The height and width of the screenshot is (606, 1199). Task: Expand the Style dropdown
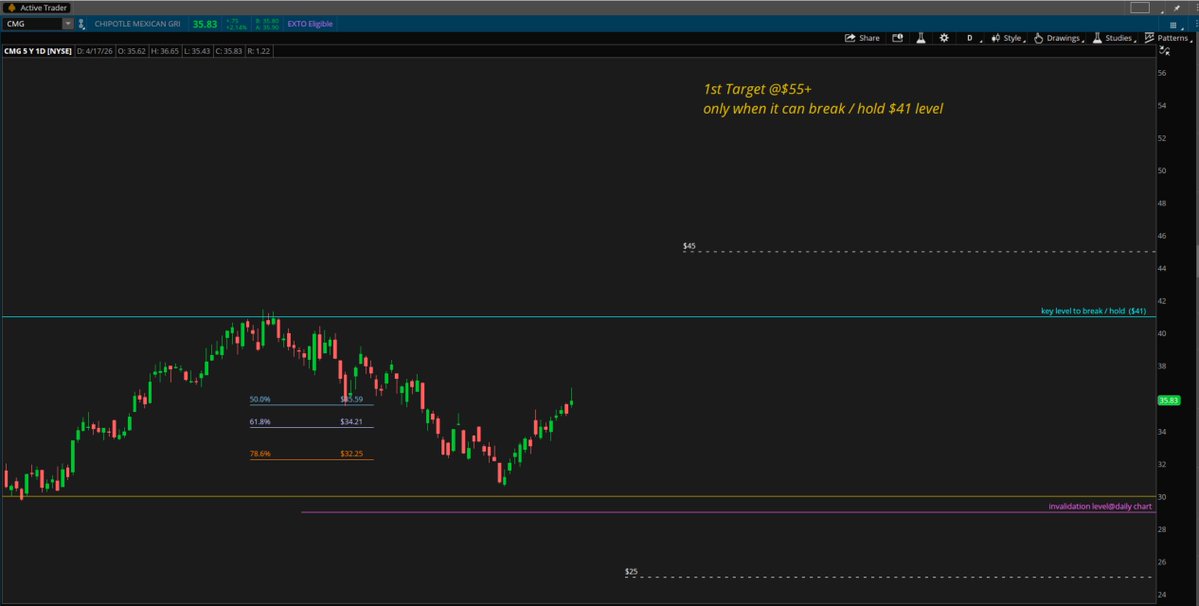click(x=1012, y=37)
